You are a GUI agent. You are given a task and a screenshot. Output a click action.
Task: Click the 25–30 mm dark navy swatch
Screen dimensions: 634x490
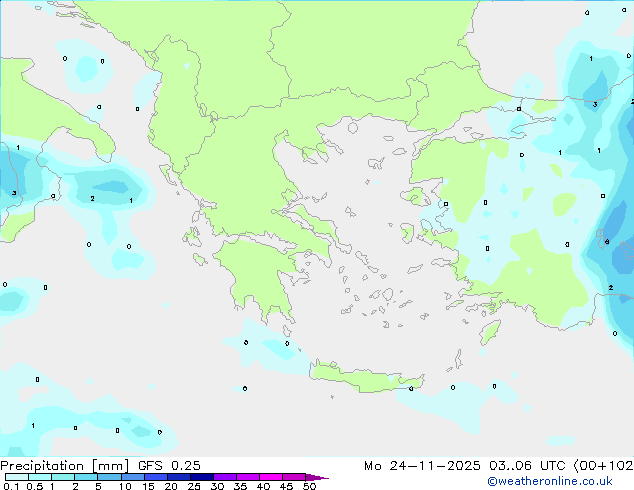(202, 477)
